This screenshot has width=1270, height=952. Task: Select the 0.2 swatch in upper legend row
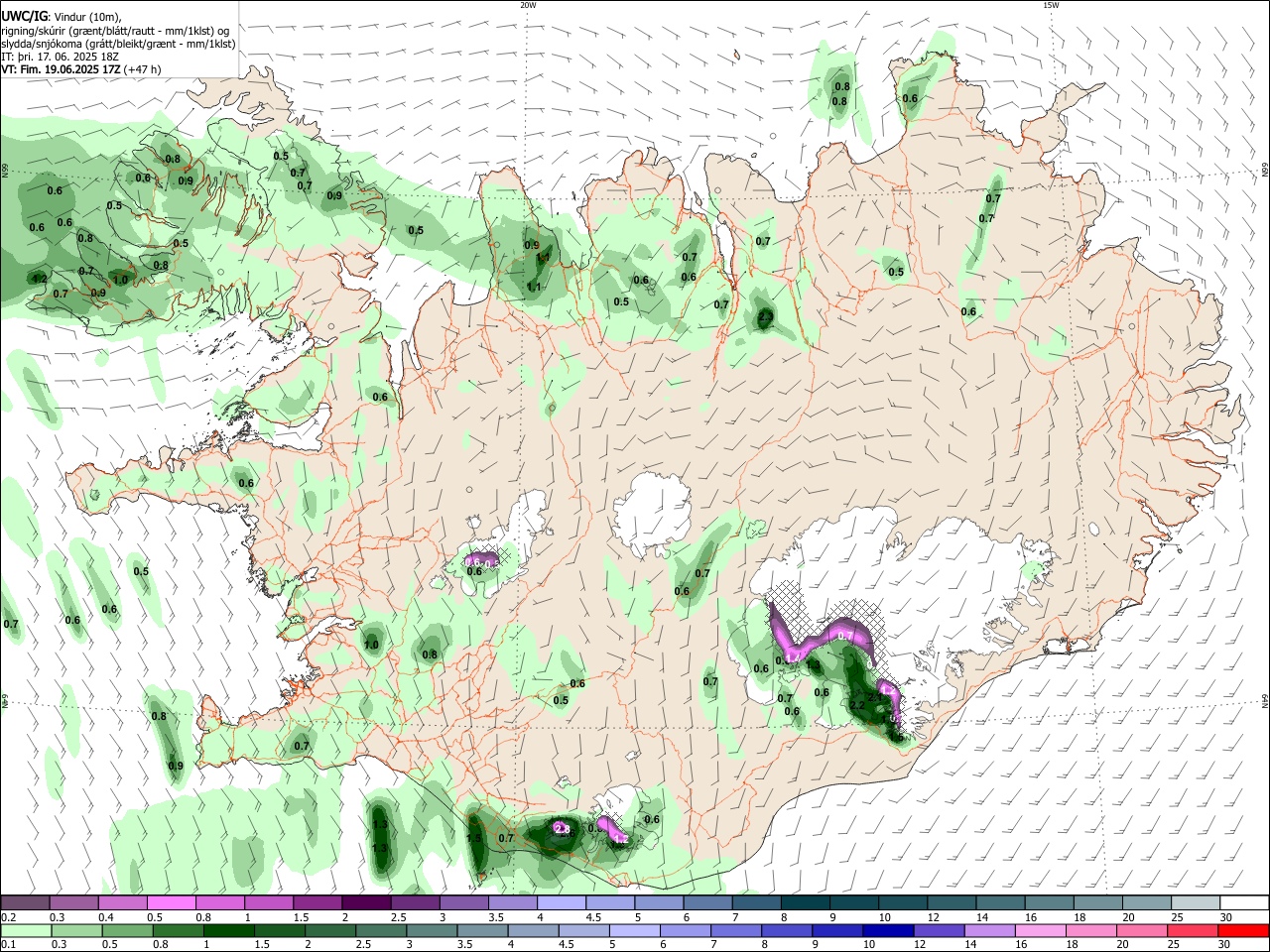tap(26, 902)
